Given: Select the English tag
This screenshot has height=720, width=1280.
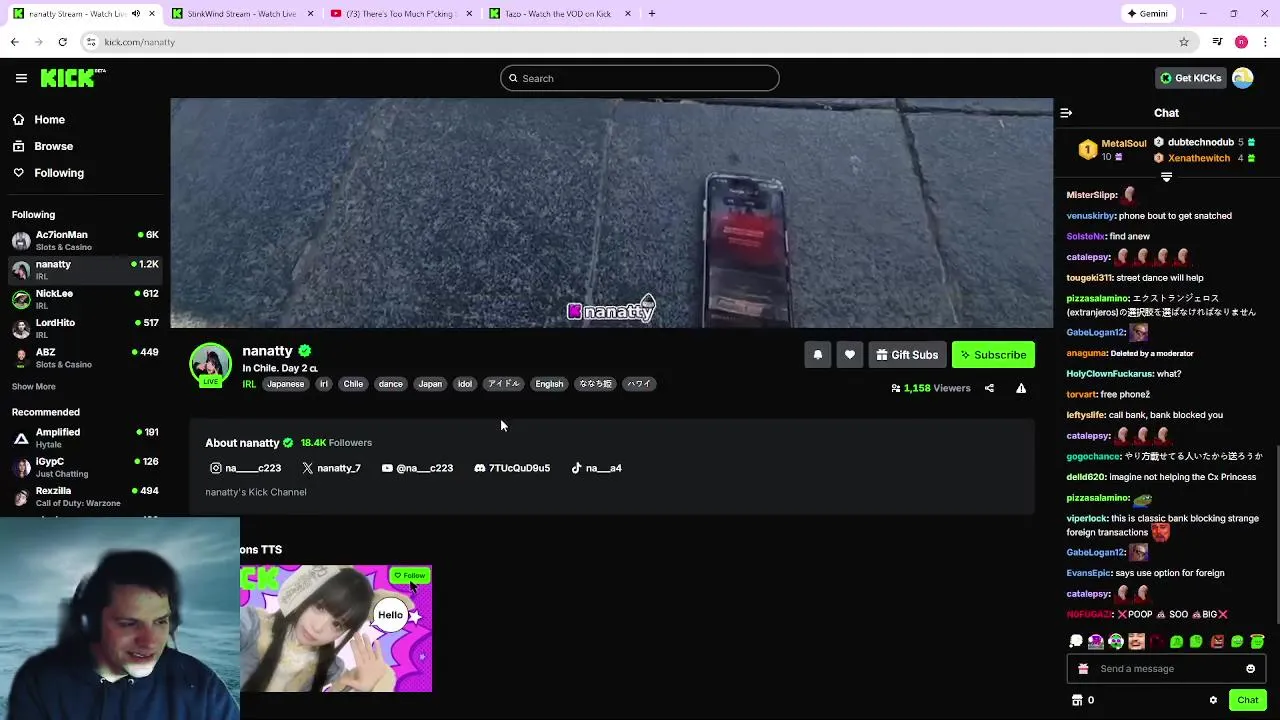Looking at the screenshot, I should [x=549, y=384].
